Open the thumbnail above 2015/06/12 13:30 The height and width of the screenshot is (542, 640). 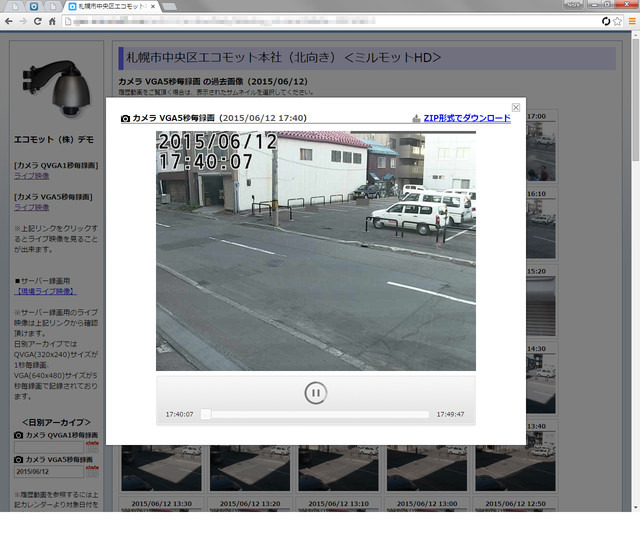(x=161, y=468)
